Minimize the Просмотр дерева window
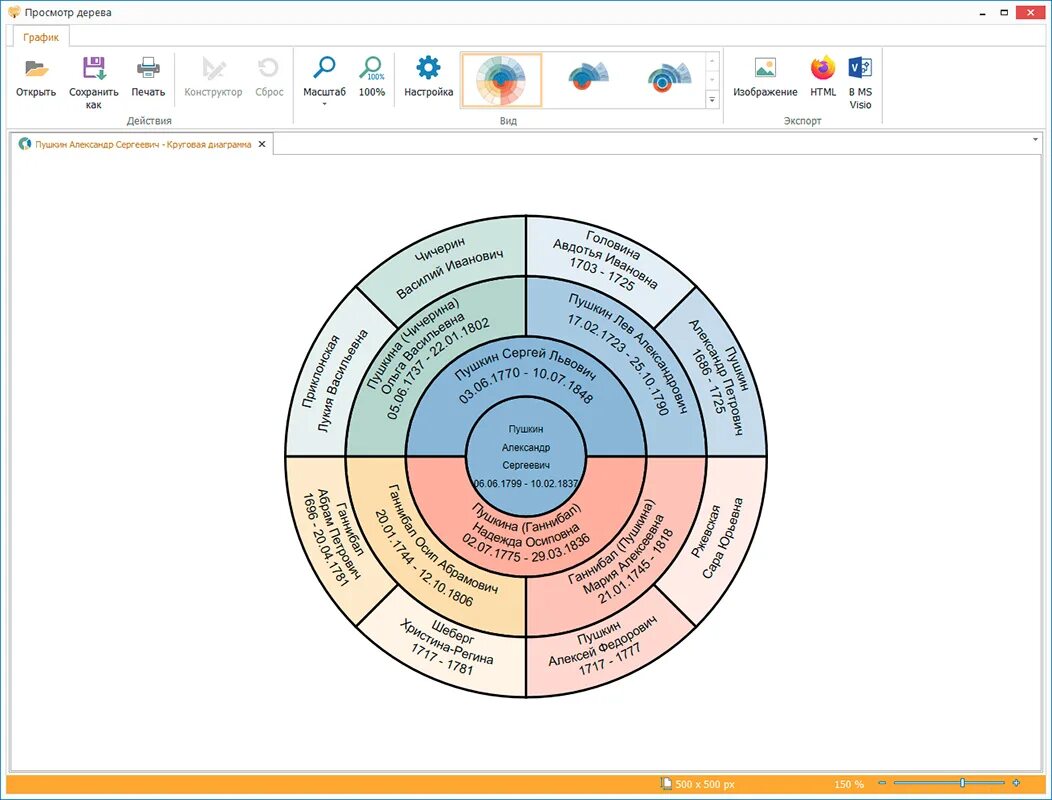The height and width of the screenshot is (800, 1052). coord(982,12)
